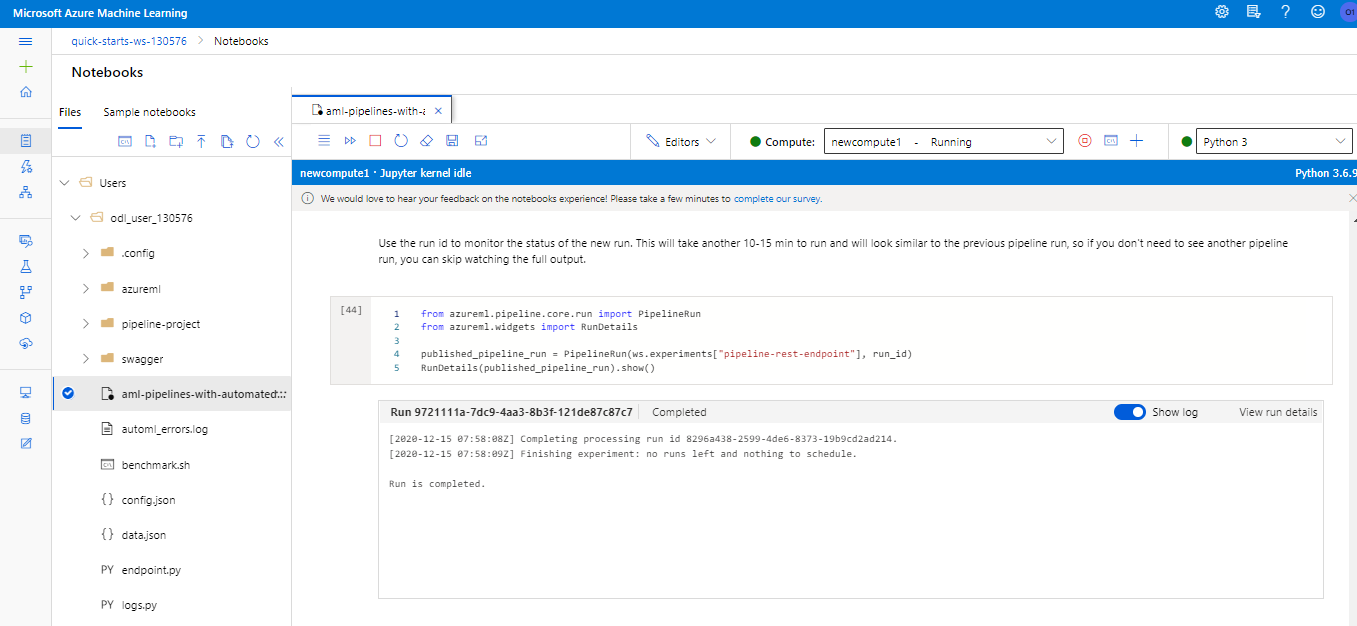Click inside code cell 44 editor
This screenshot has width=1357, height=626.
(x=851, y=341)
